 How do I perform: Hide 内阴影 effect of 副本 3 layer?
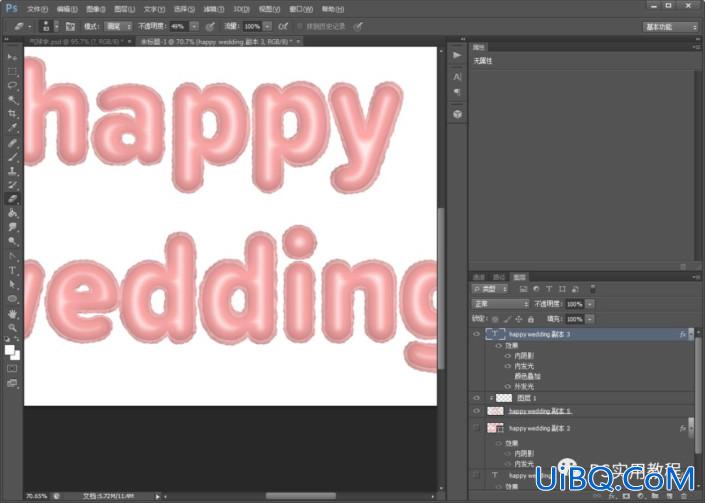pos(508,356)
